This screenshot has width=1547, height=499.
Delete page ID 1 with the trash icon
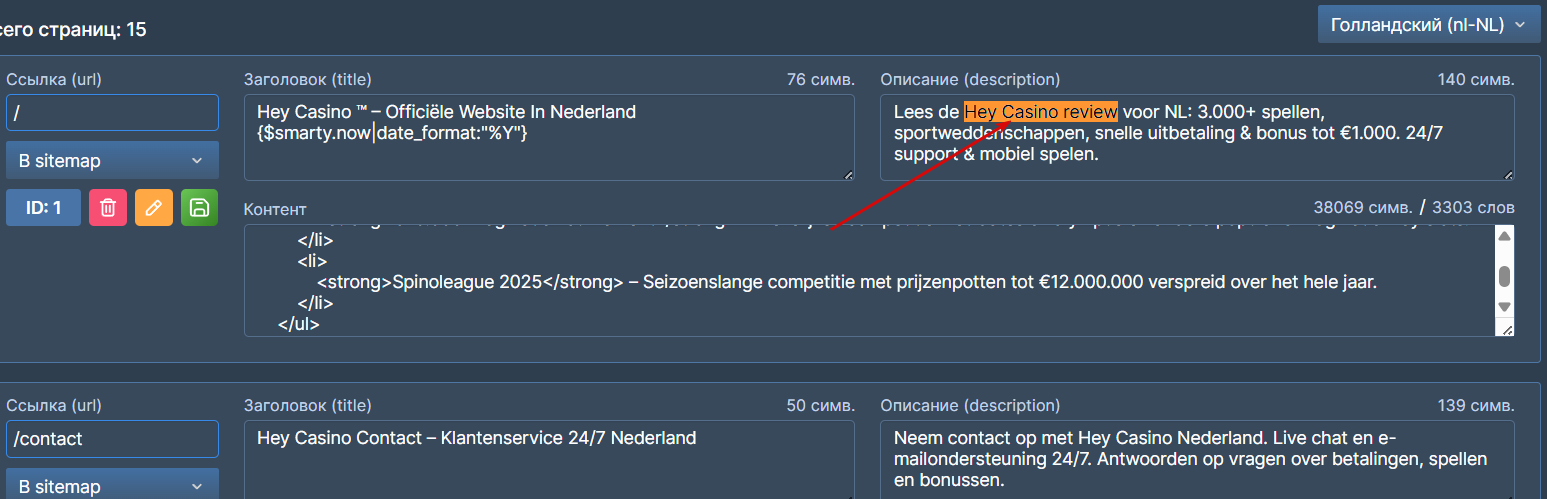(x=108, y=208)
